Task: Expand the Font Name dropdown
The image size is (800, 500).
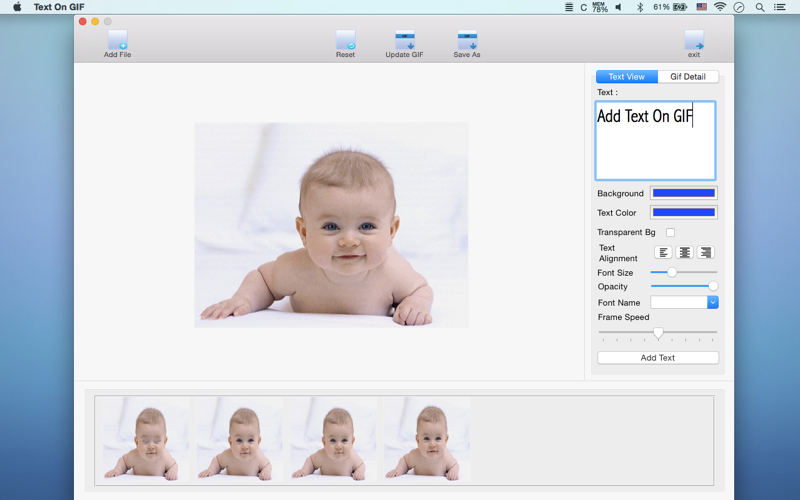Action: (713, 303)
